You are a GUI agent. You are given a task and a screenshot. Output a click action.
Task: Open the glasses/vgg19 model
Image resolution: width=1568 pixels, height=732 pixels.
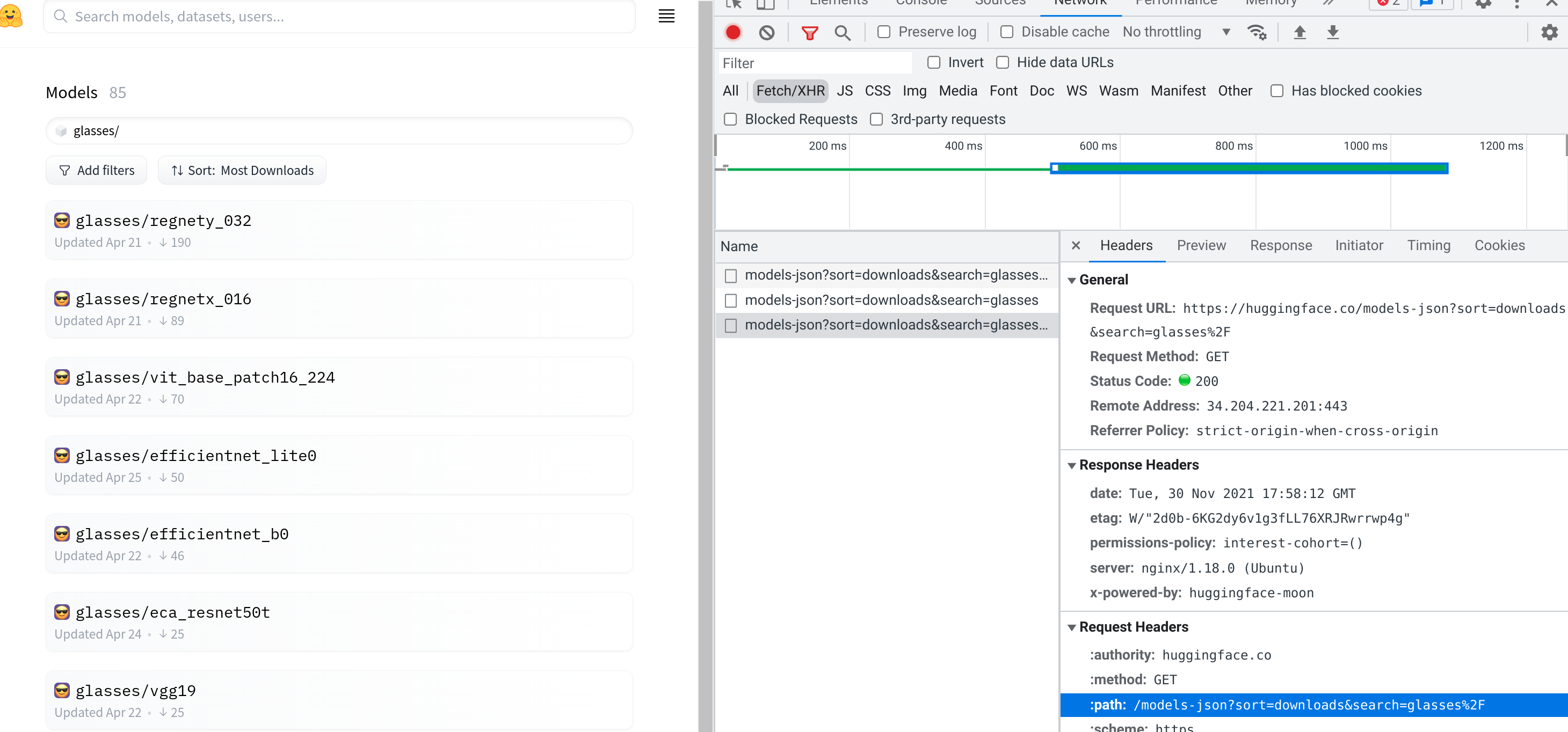tap(135, 690)
